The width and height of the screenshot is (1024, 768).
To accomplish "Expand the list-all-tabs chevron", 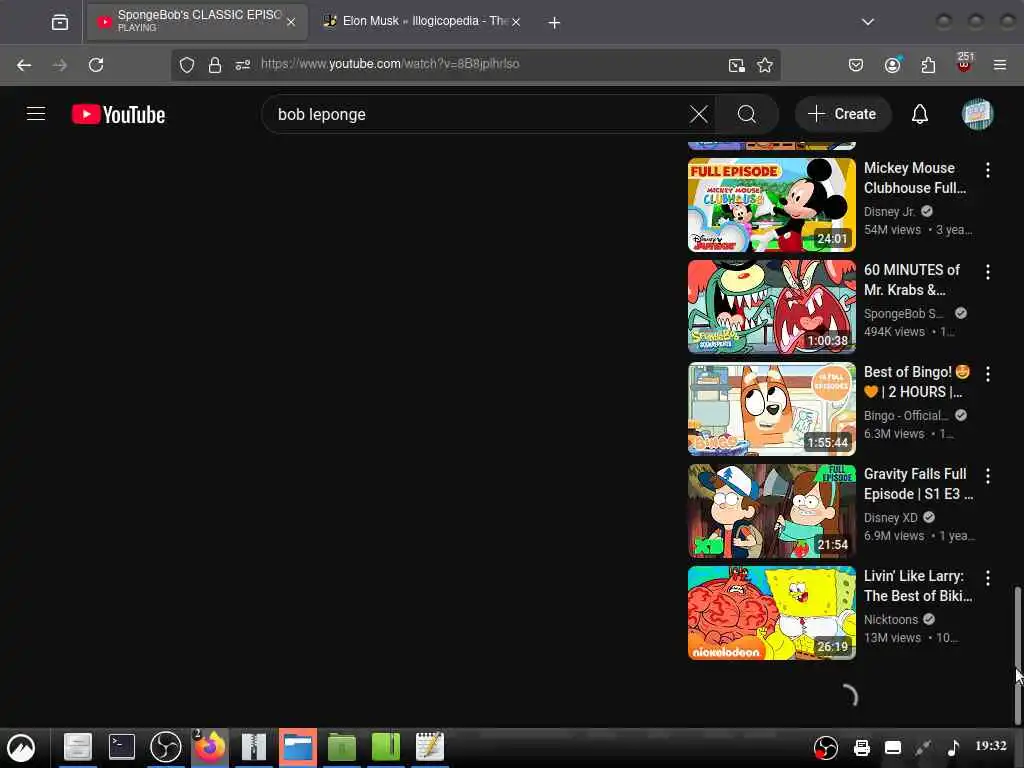I will click(x=867, y=22).
